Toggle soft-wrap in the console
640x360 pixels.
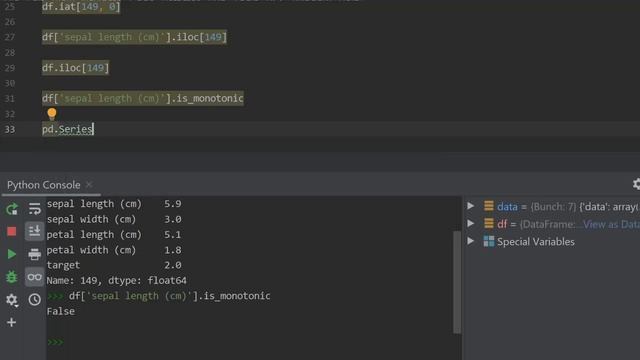pyautogui.click(x=35, y=209)
